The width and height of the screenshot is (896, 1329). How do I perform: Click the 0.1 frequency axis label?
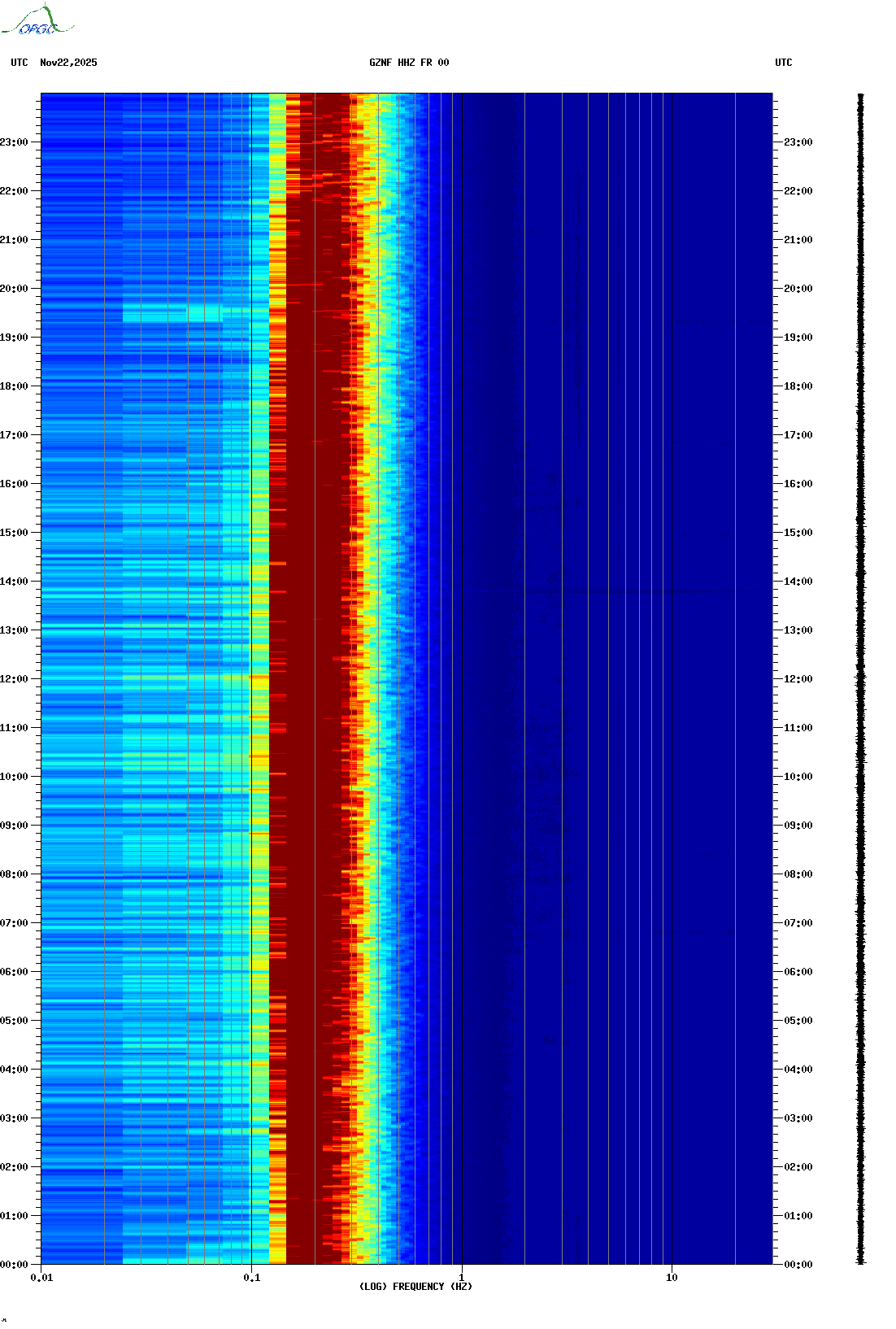pyautogui.click(x=252, y=1277)
